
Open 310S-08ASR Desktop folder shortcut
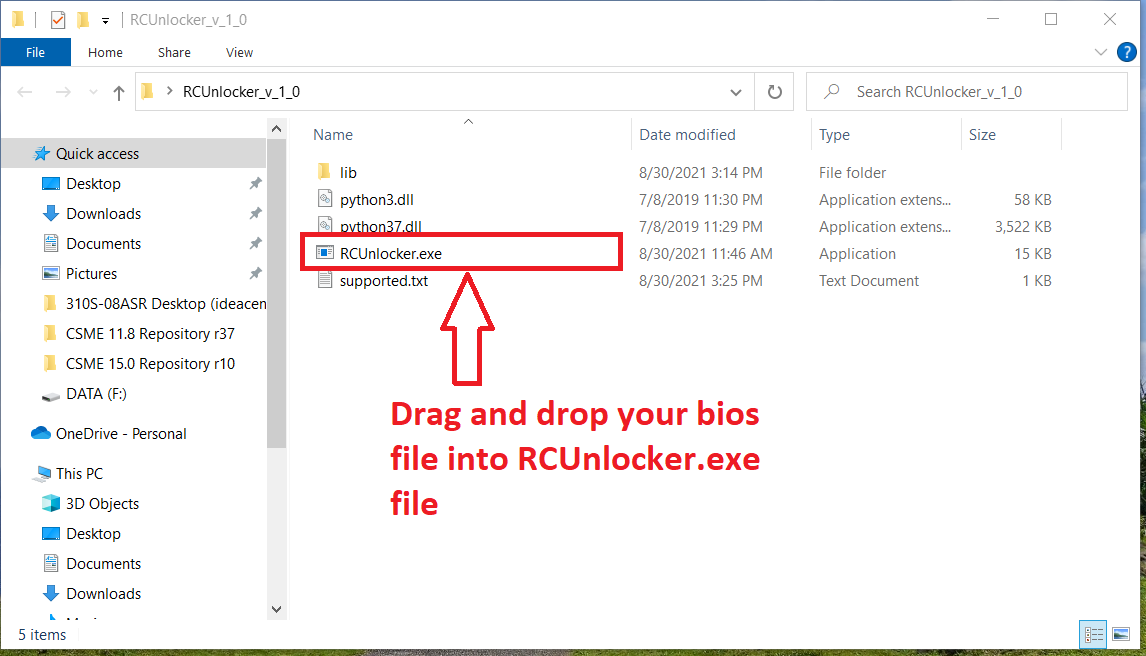[155, 304]
